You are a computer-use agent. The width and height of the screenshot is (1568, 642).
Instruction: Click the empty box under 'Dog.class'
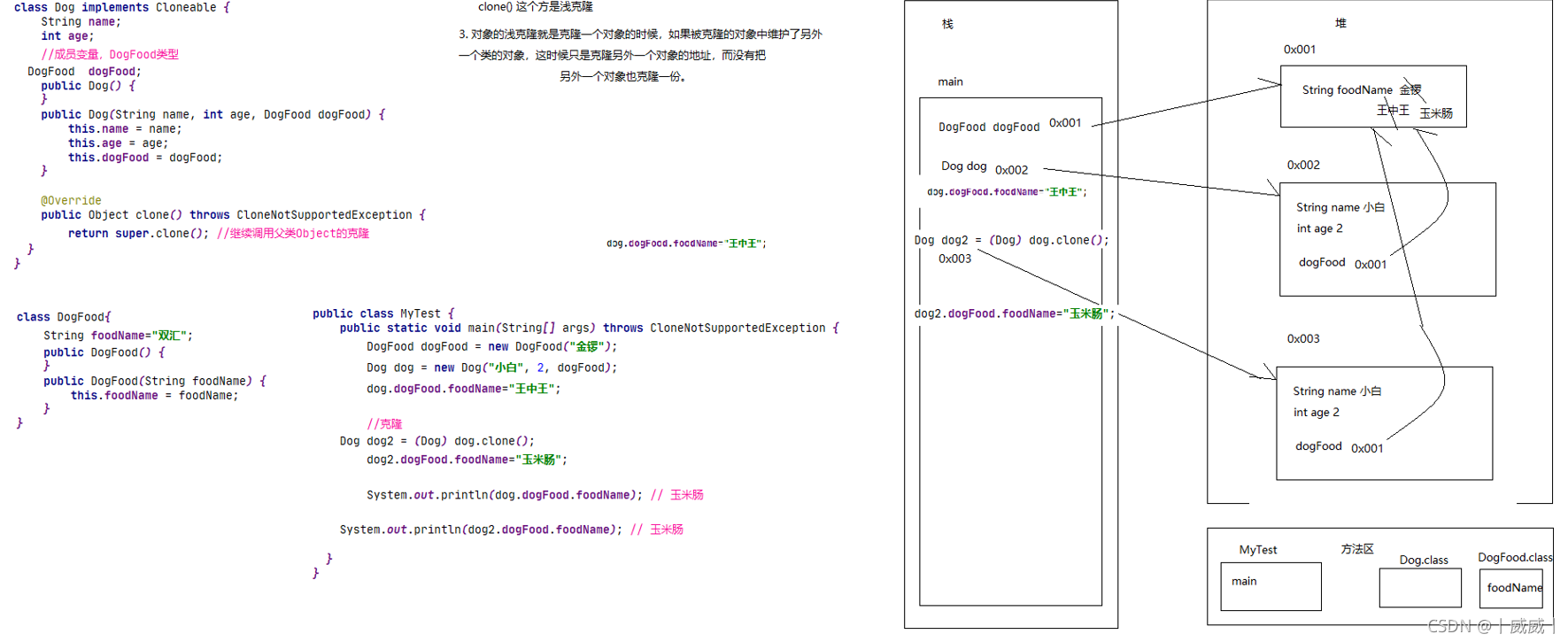1420,588
